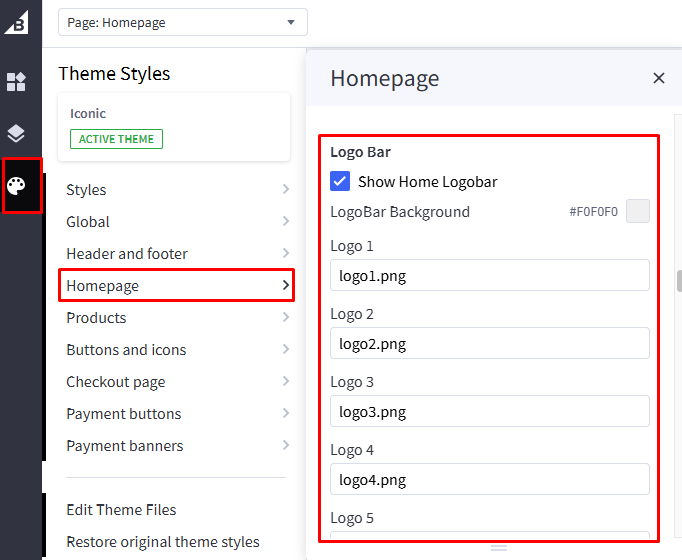This screenshot has height=560, width=682.
Task: Click Restore original theme styles
Action: (x=163, y=542)
